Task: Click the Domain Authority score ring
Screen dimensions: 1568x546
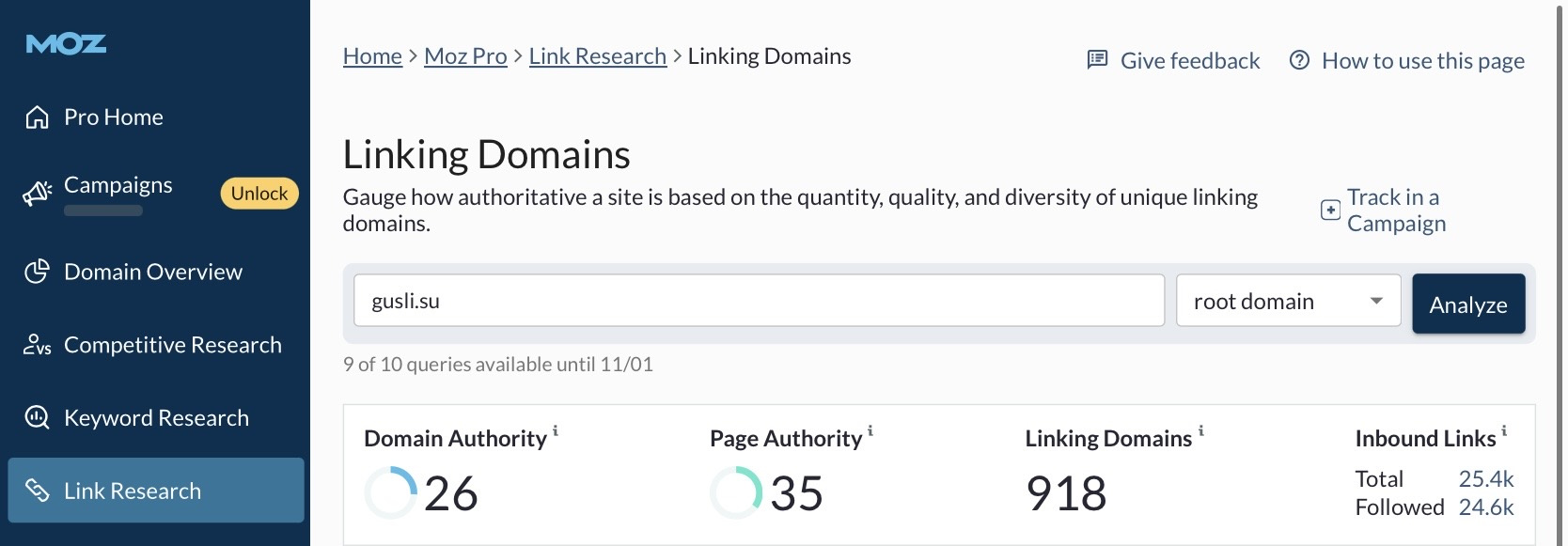Action: click(390, 492)
